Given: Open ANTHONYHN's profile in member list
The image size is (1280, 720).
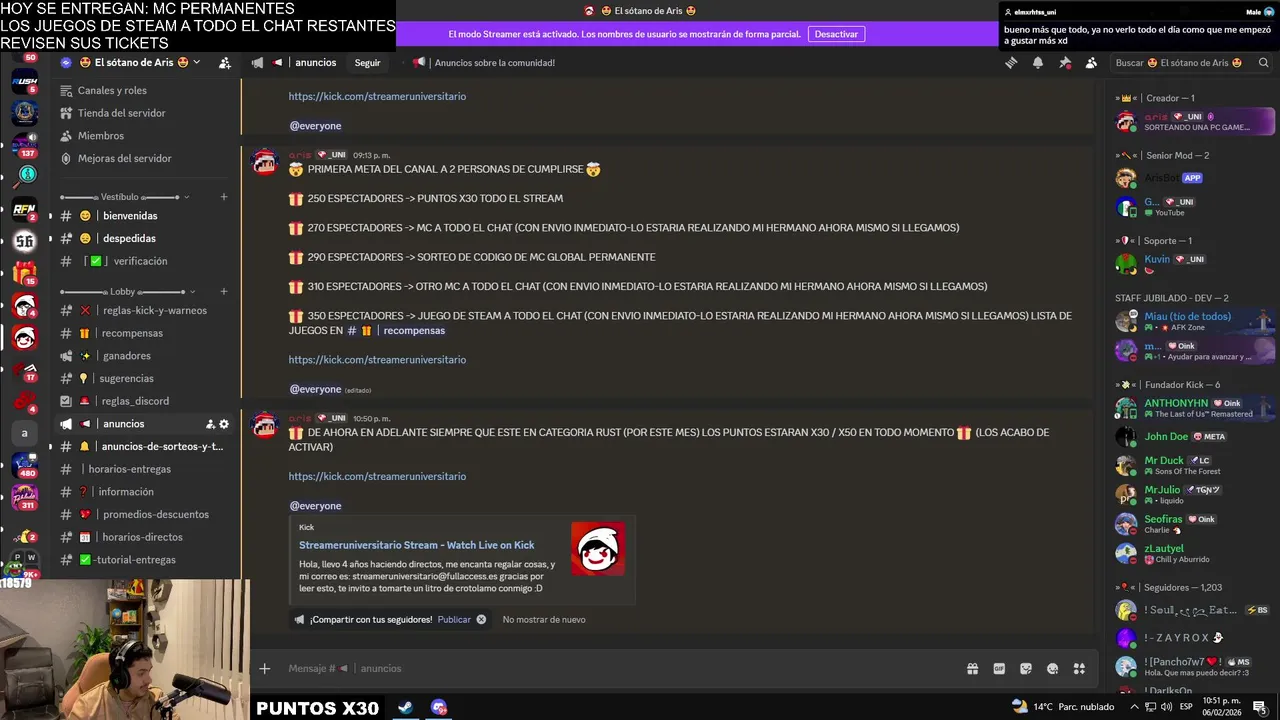Looking at the screenshot, I should click(x=1194, y=408).
